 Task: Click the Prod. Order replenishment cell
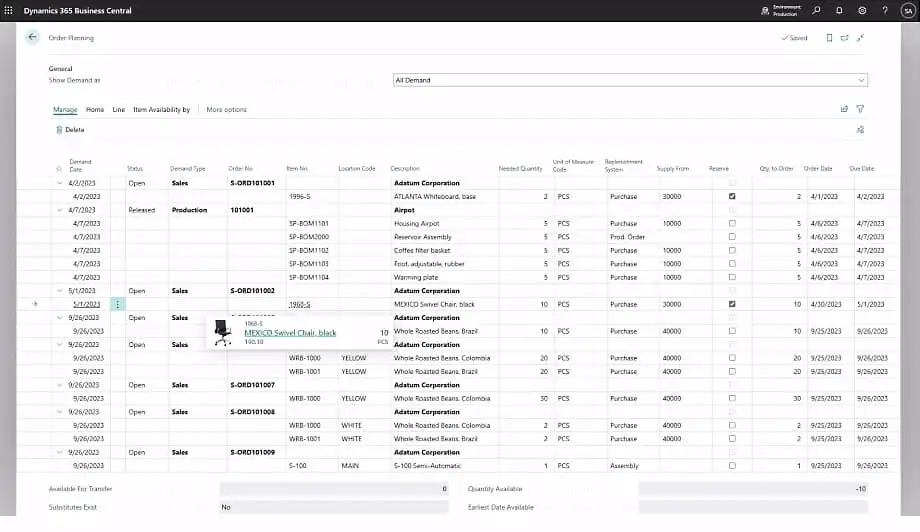tap(627, 237)
